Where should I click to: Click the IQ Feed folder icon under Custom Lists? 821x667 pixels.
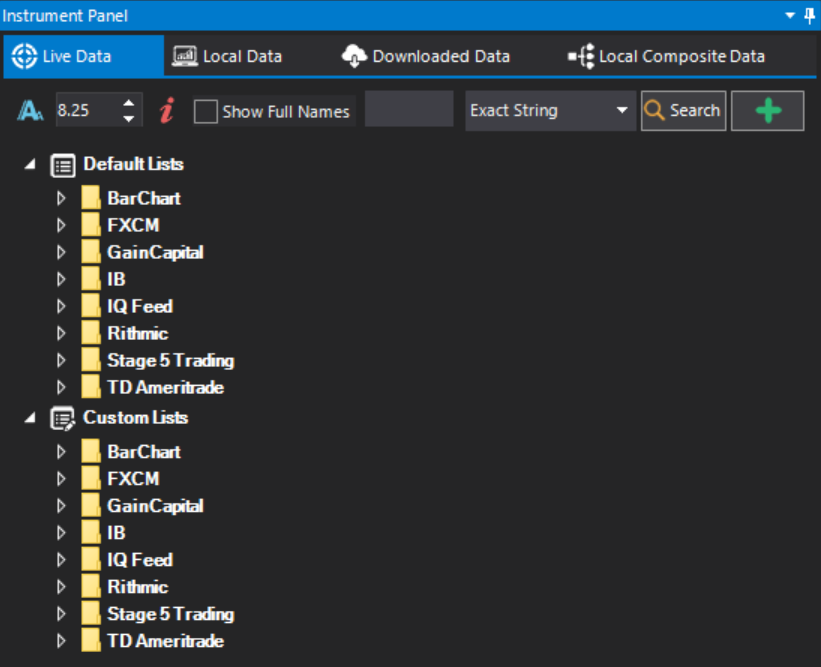(91, 560)
